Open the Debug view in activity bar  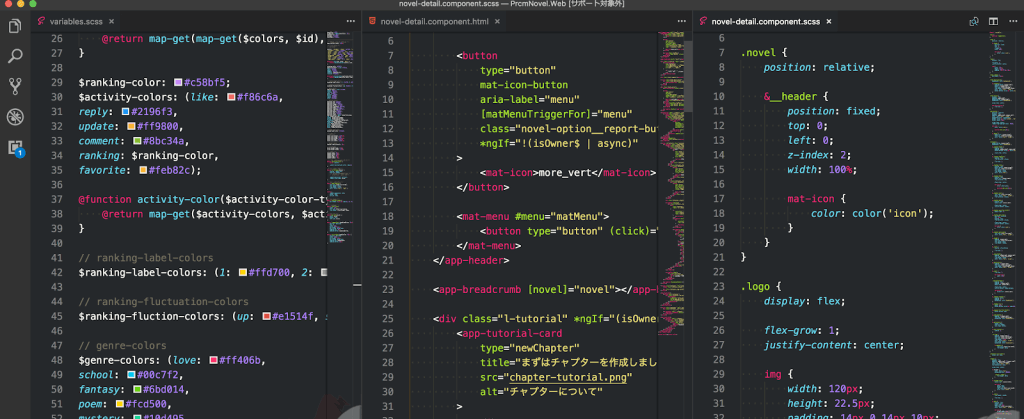(x=14, y=117)
